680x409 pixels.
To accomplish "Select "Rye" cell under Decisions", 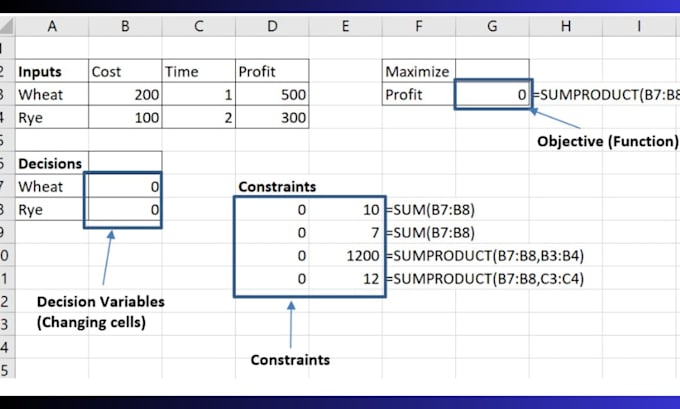I will [x=52, y=209].
